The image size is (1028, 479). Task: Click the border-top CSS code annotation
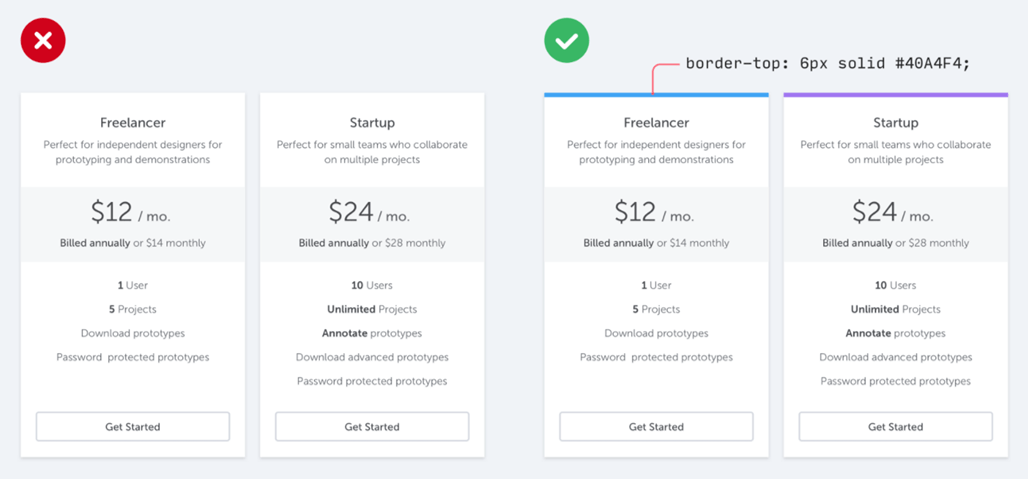827,64
